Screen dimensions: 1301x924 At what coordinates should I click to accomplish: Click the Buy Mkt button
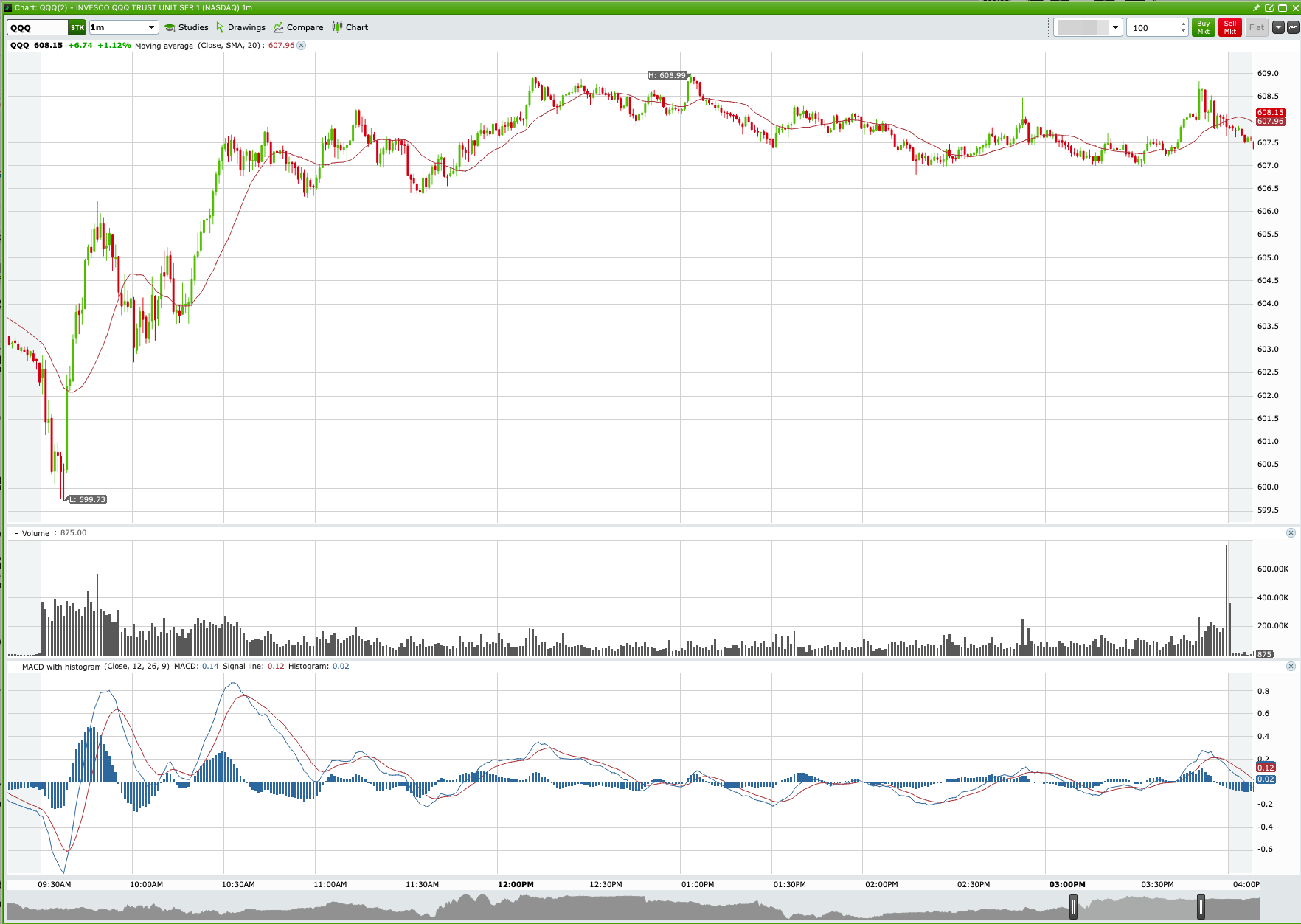tap(1203, 27)
